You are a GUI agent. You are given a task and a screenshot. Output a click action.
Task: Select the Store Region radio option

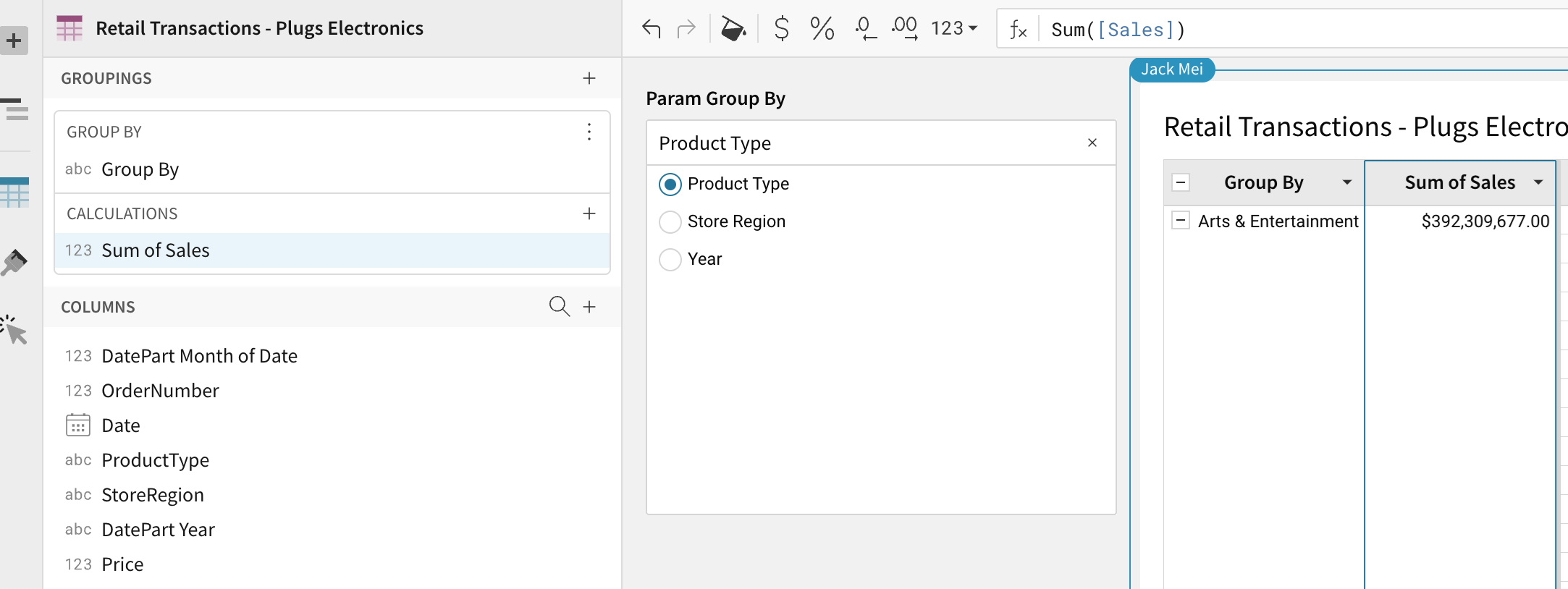670,222
